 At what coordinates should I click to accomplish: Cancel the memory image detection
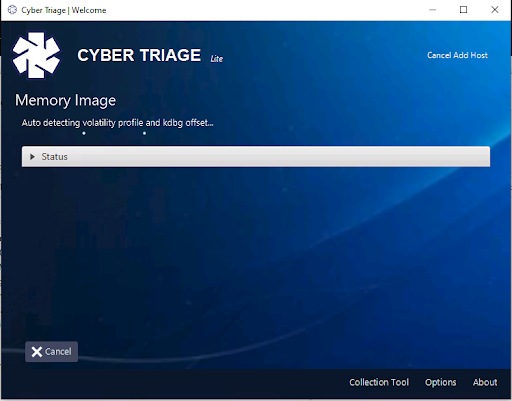click(x=51, y=352)
